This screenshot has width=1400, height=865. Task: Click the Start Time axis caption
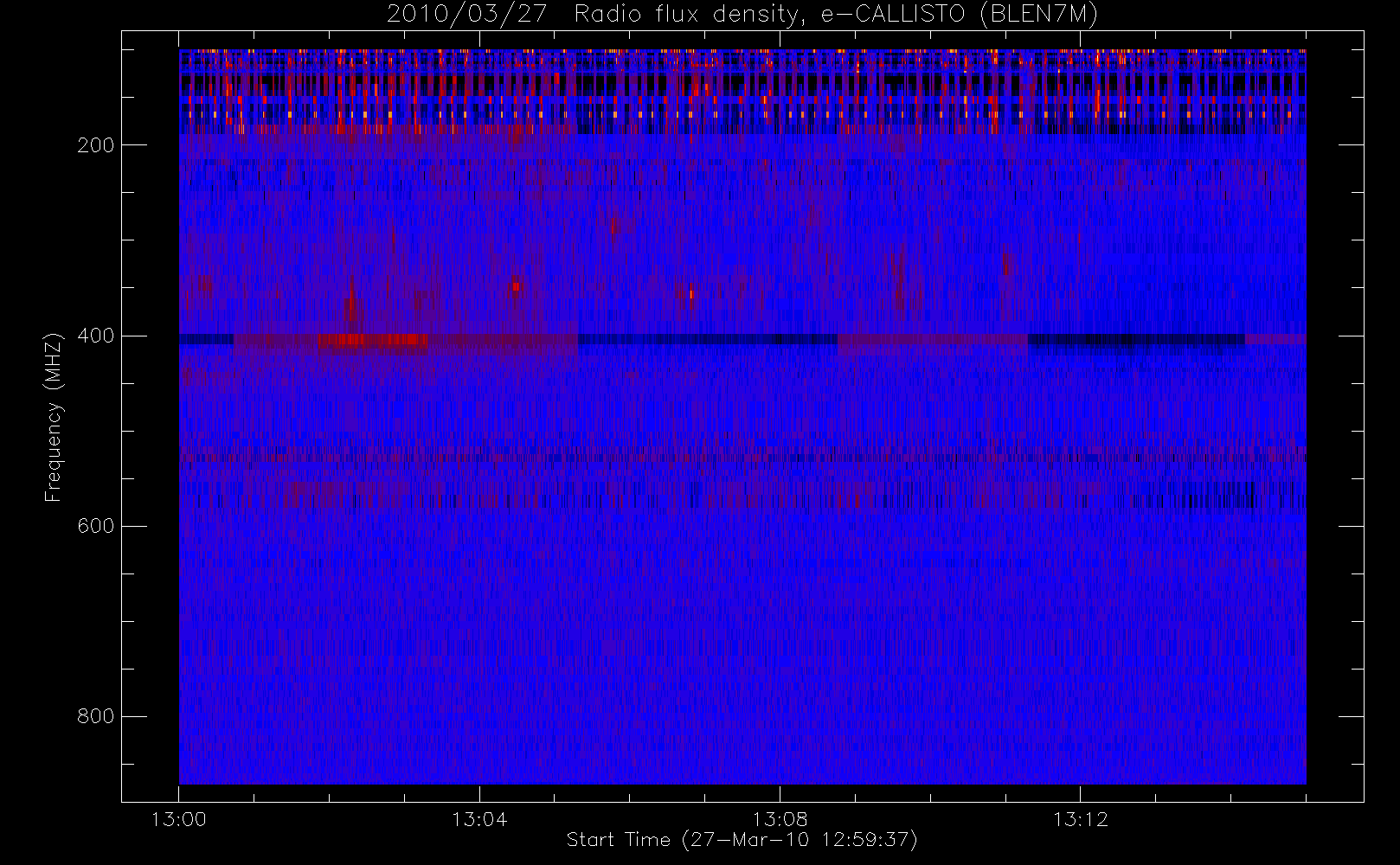click(x=742, y=840)
